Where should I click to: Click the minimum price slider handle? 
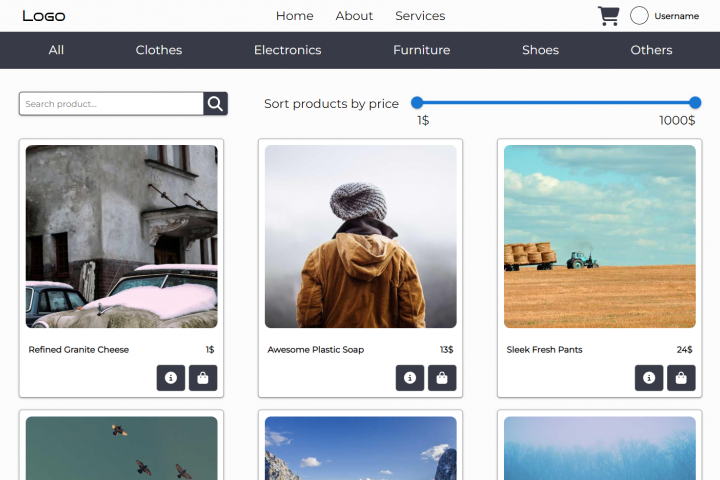(417, 102)
